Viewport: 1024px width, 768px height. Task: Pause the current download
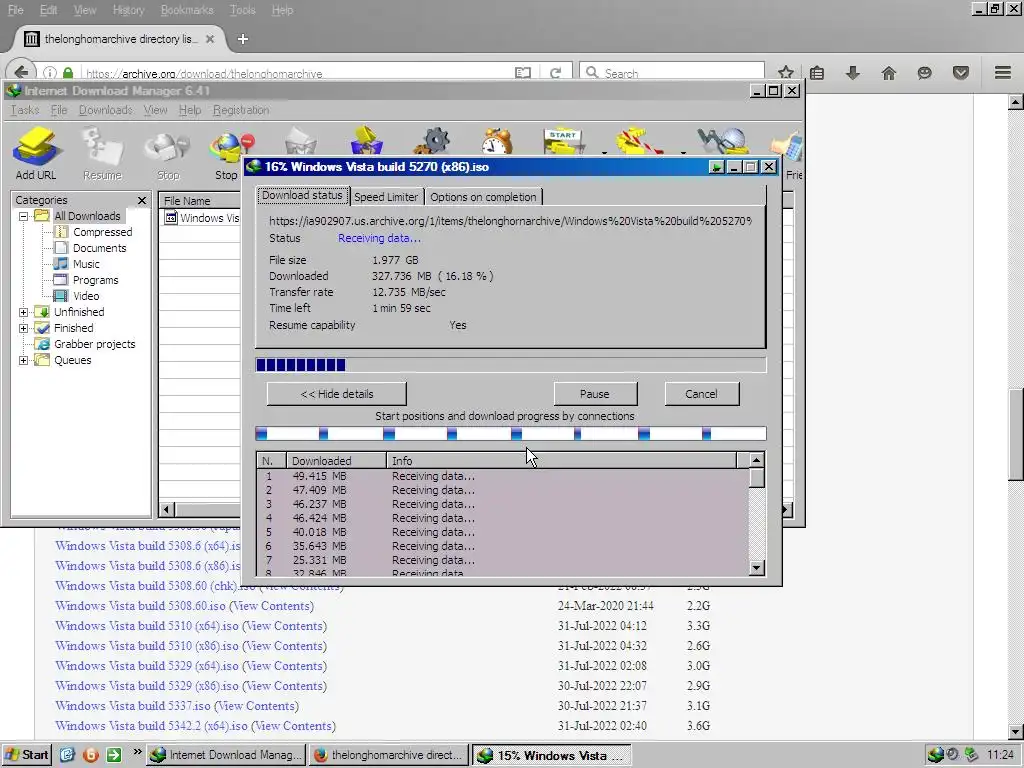coord(594,394)
